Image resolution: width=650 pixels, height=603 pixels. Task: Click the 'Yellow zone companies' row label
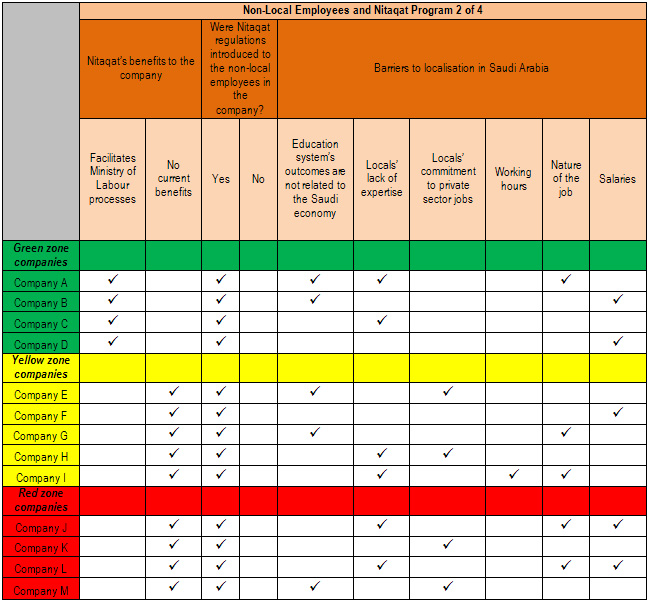[x=41, y=367]
